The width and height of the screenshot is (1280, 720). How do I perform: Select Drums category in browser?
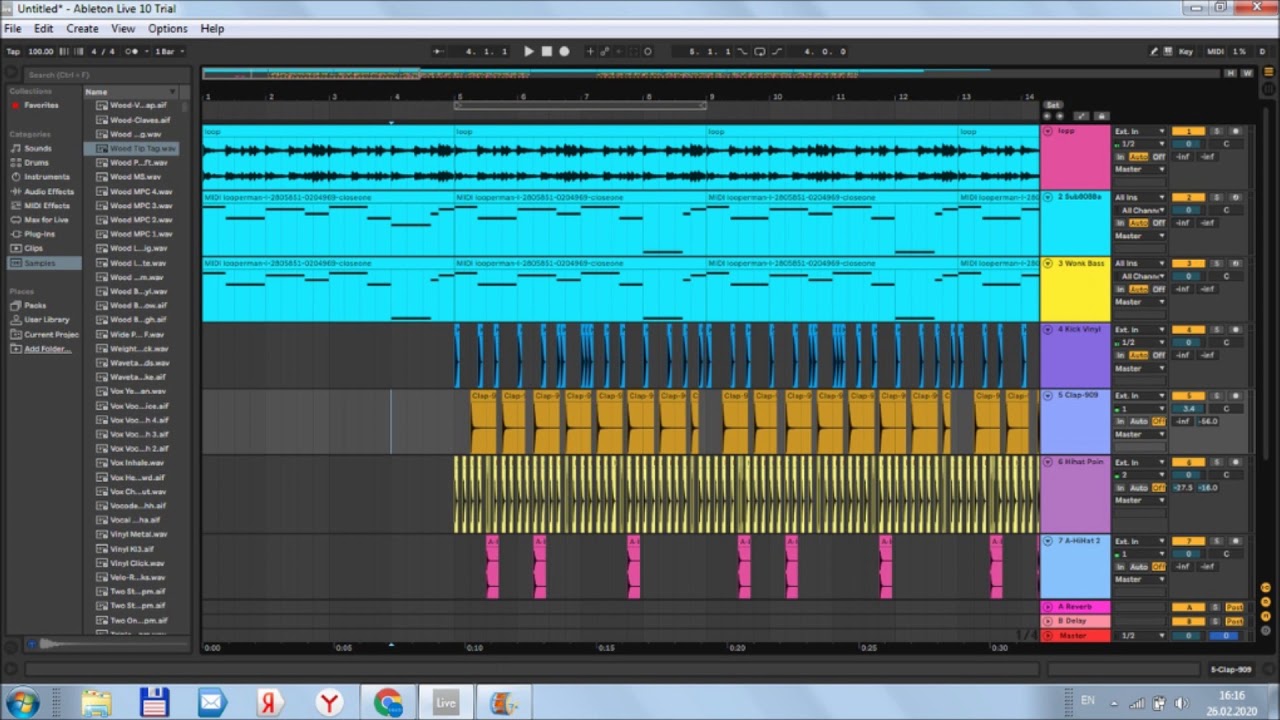(x=37, y=162)
